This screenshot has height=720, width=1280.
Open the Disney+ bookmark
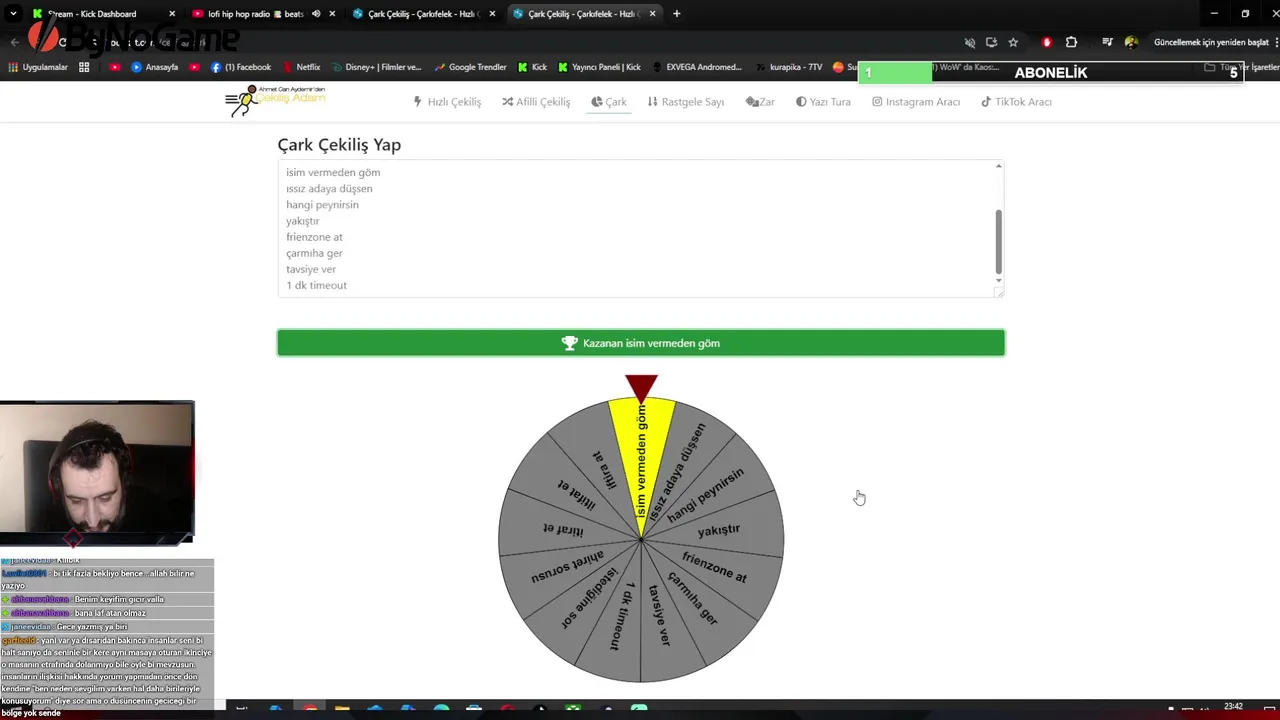(376, 67)
